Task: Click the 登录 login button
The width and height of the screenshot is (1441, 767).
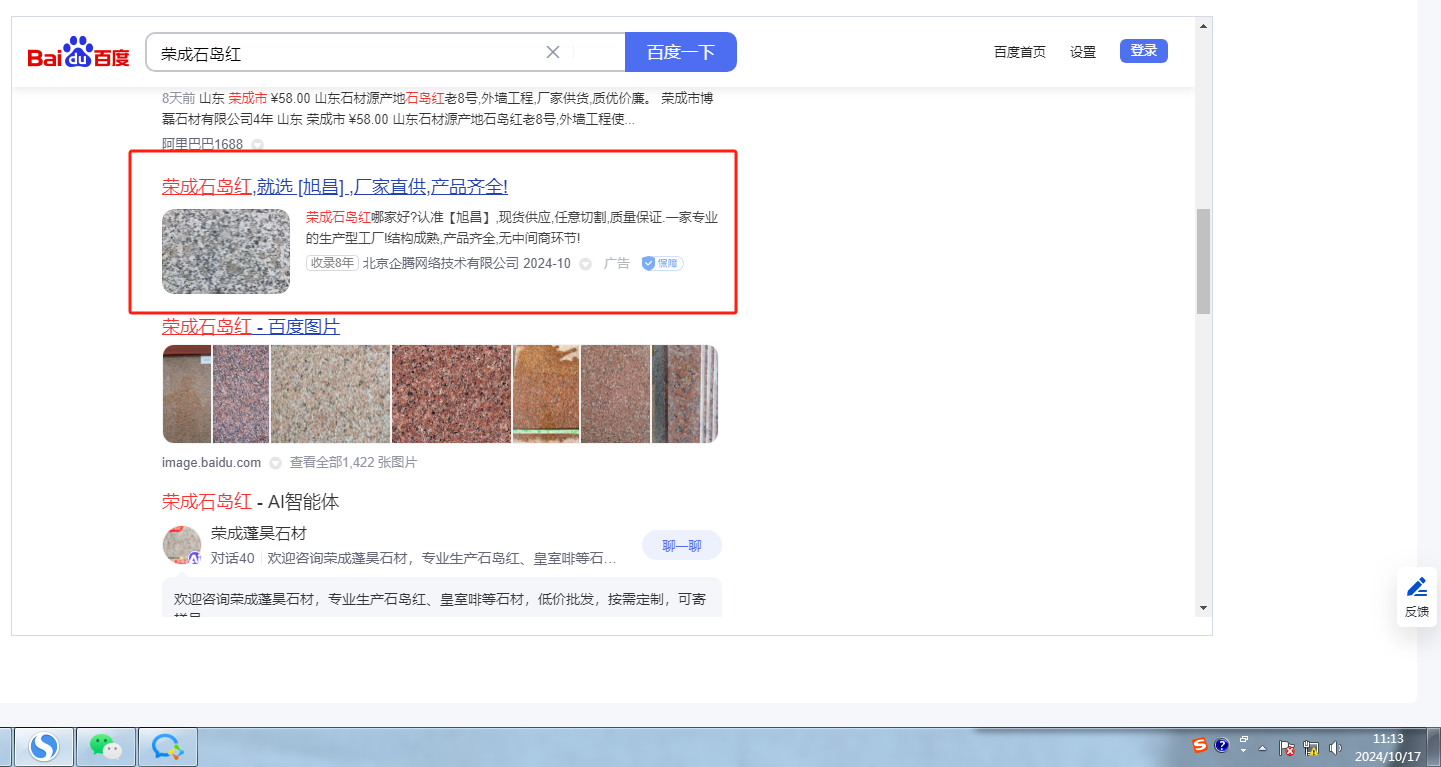Action: [x=1144, y=51]
